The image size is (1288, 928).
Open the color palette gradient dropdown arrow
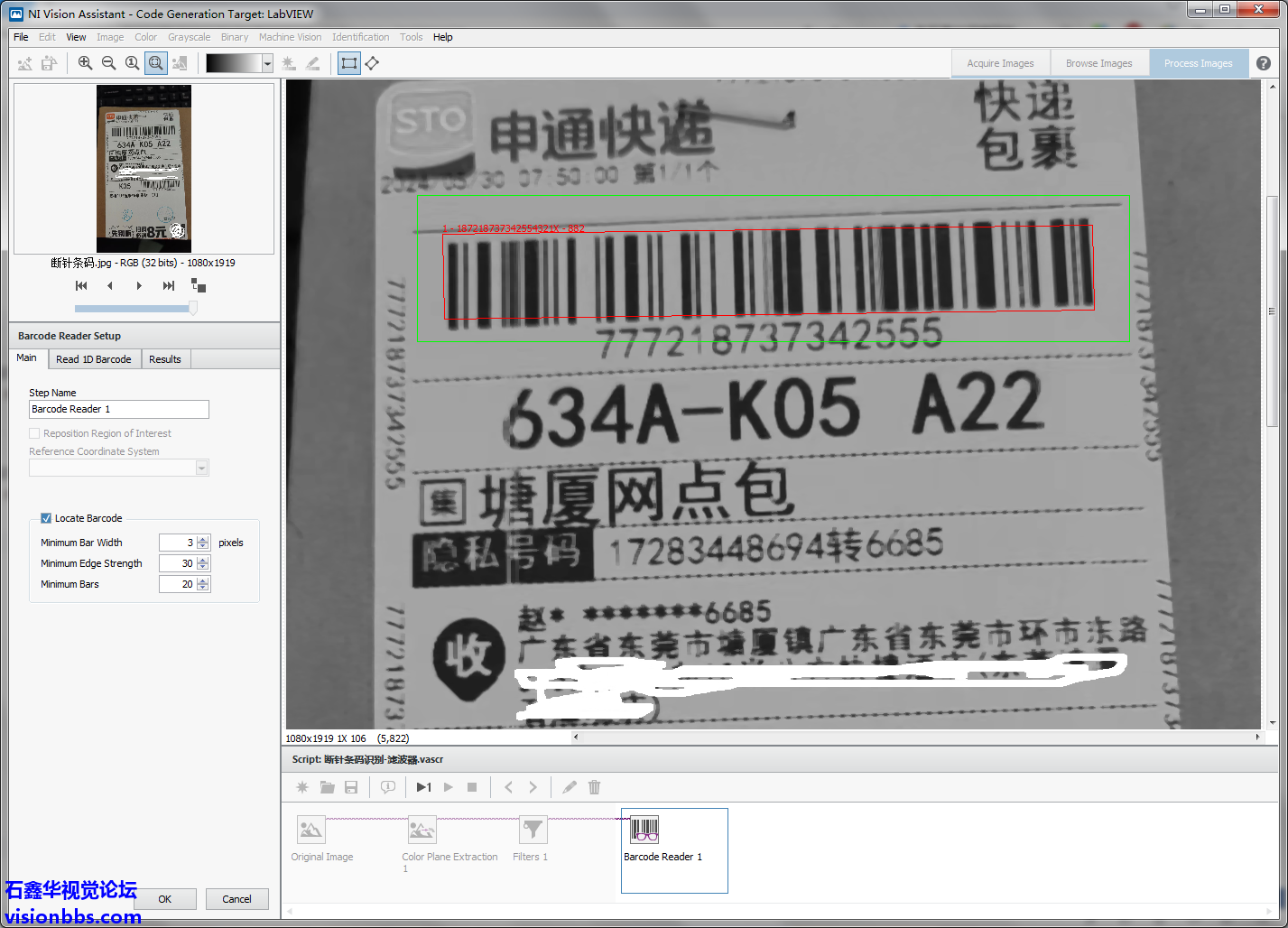point(267,63)
